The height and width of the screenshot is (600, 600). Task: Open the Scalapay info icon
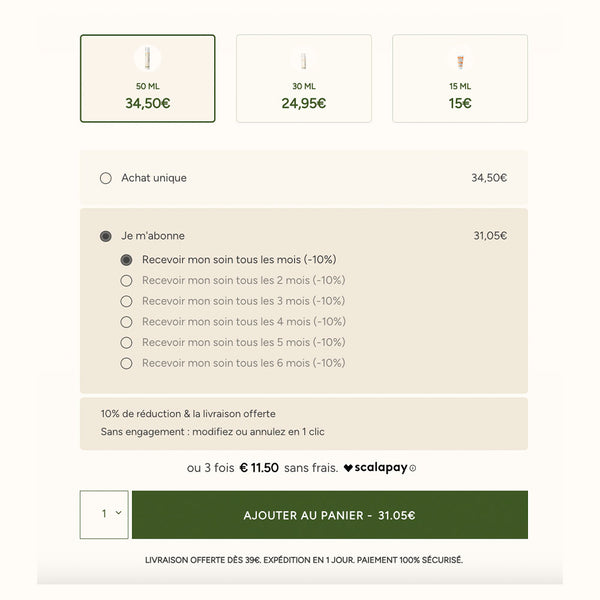[412, 468]
